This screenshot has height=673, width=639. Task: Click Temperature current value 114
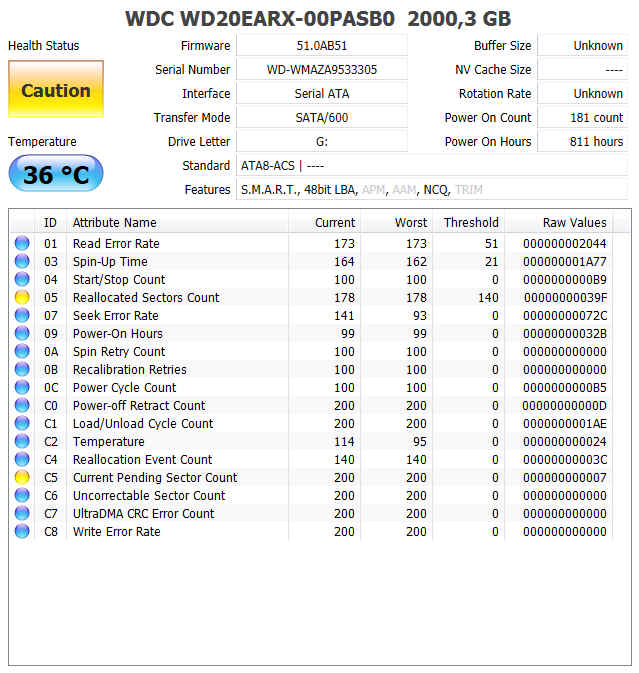coord(344,442)
